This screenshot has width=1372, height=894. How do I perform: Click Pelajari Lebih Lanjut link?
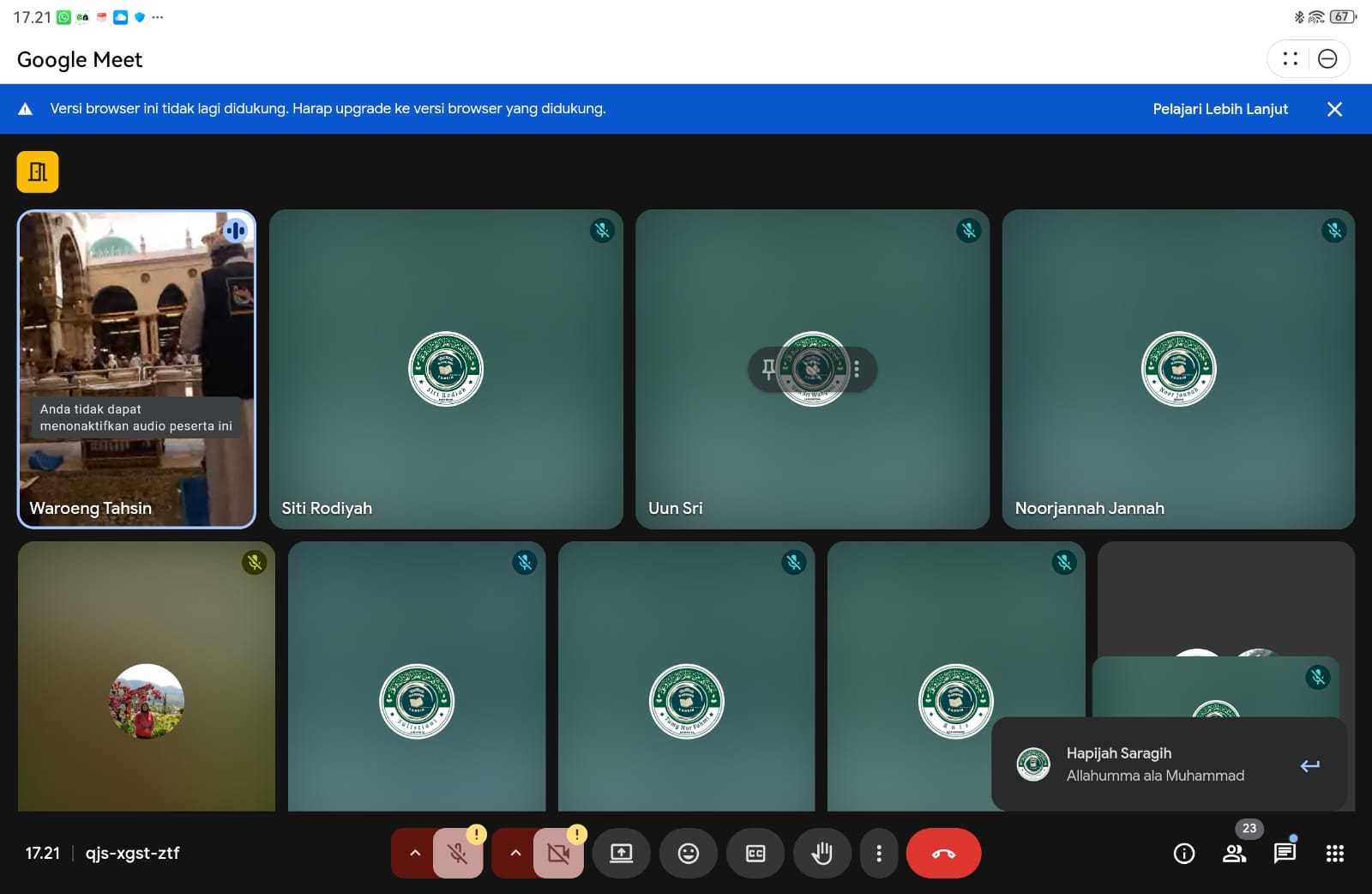click(x=1219, y=109)
